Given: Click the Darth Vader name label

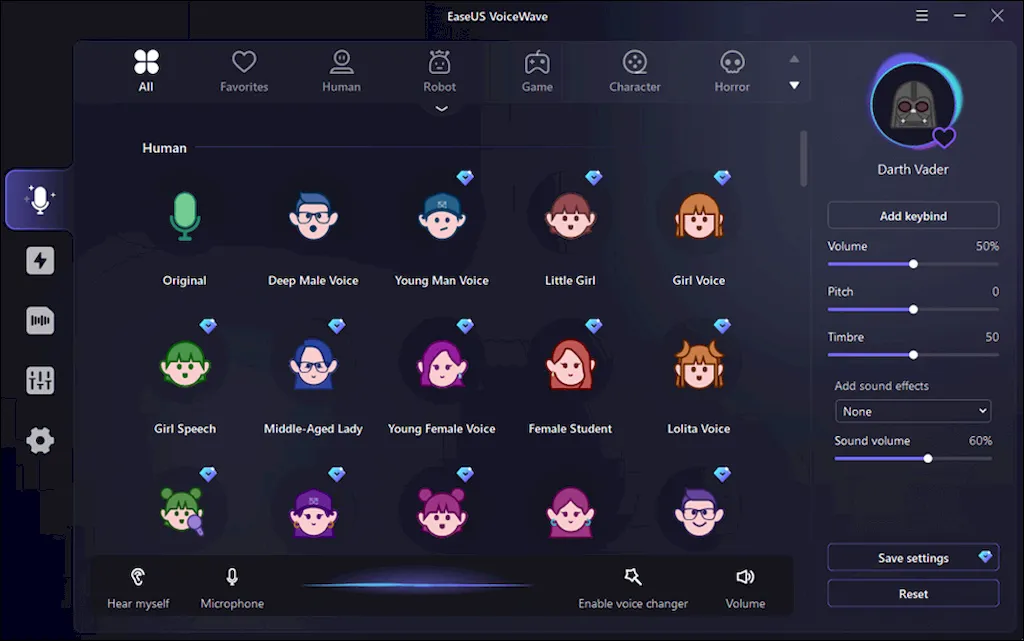Looking at the screenshot, I should click(913, 169).
